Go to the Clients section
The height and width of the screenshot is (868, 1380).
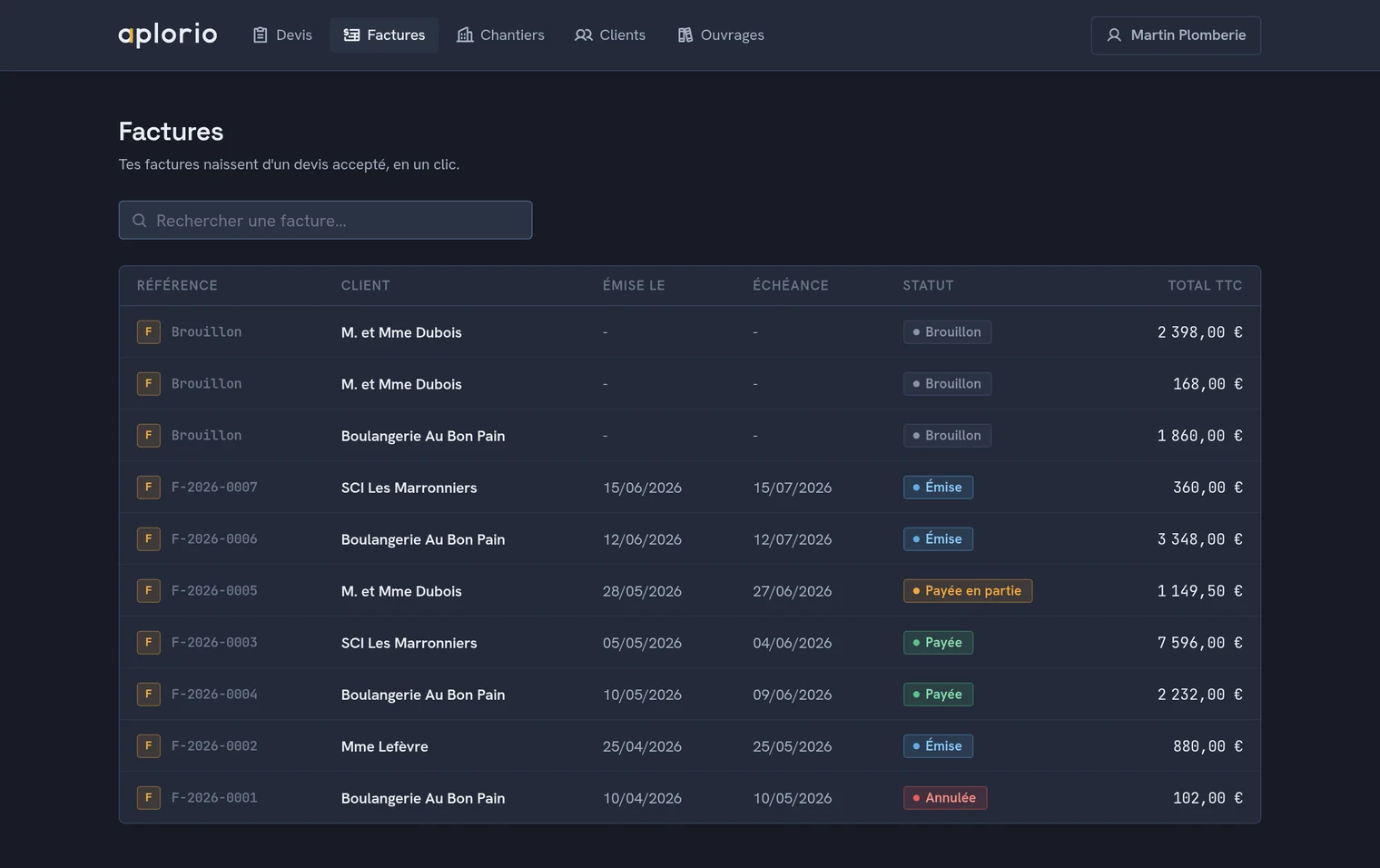(610, 35)
